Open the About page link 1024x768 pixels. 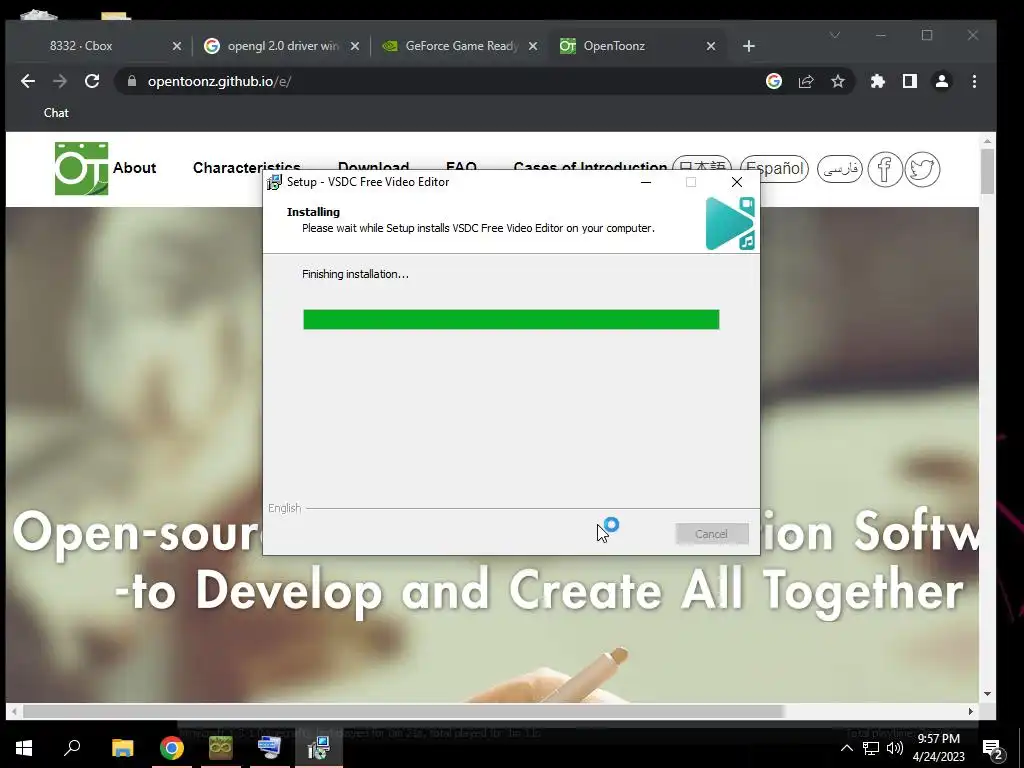tap(135, 168)
